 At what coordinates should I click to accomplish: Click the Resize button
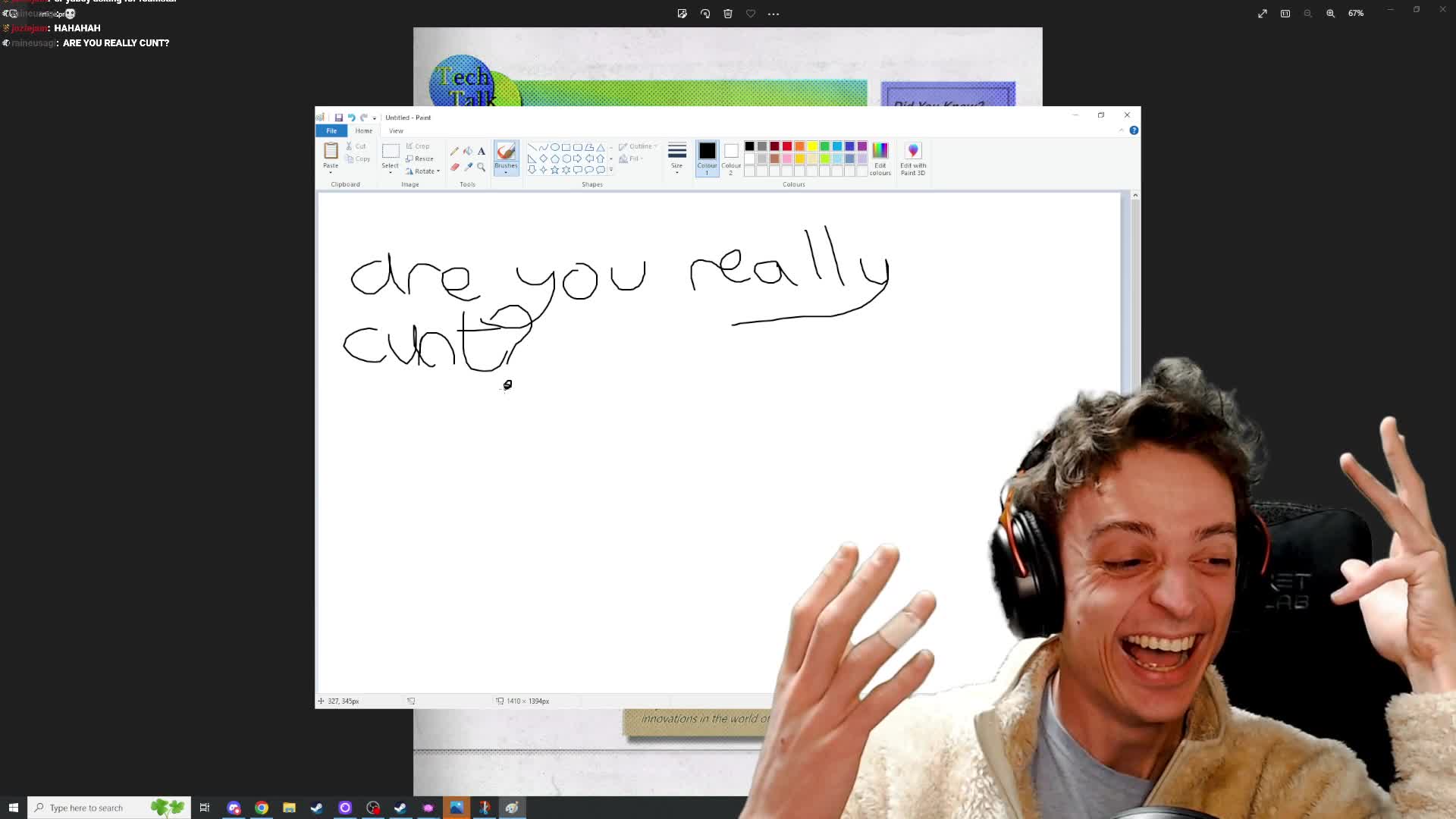pyautogui.click(x=420, y=158)
